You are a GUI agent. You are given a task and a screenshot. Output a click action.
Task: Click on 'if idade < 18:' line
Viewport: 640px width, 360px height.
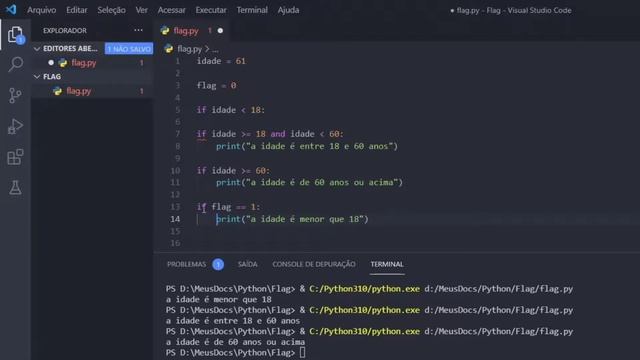pyautogui.click(x=231, y=110)
